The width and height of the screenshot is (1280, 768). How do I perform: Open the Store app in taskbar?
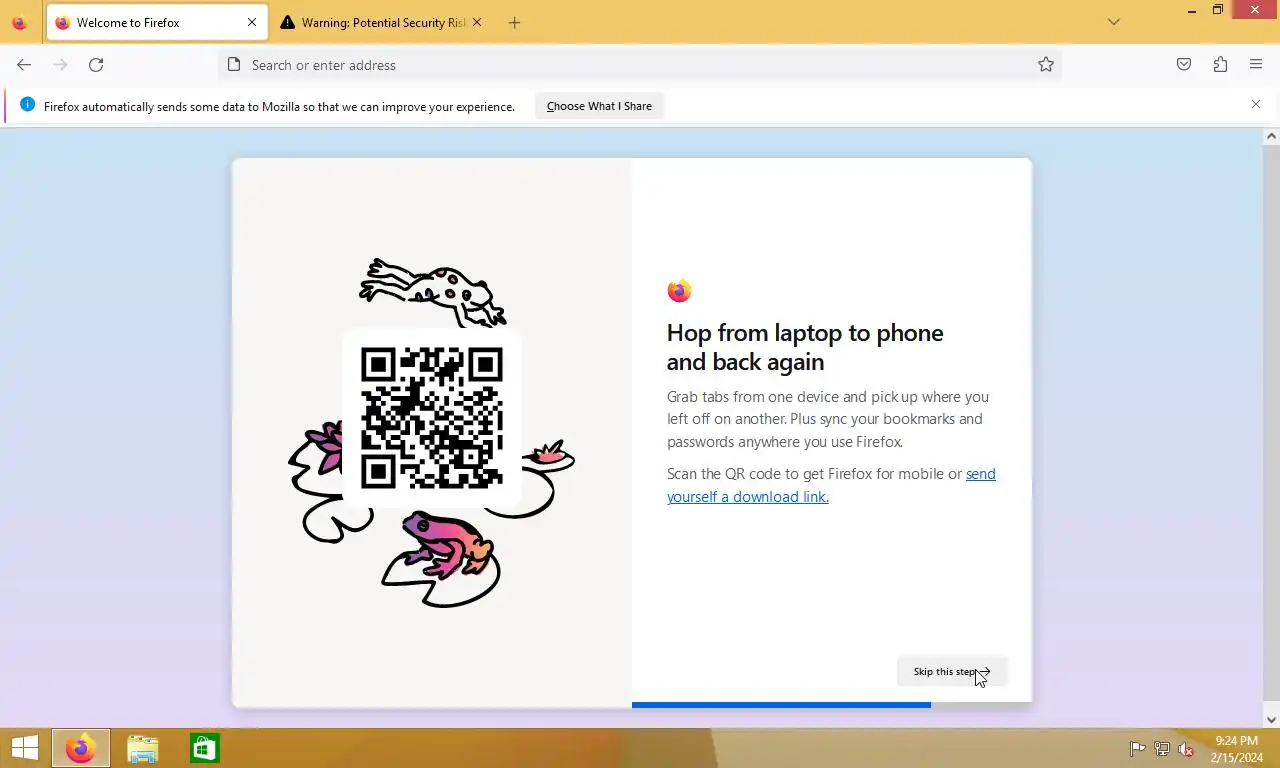pyautogui.click(x=205, y=749)
